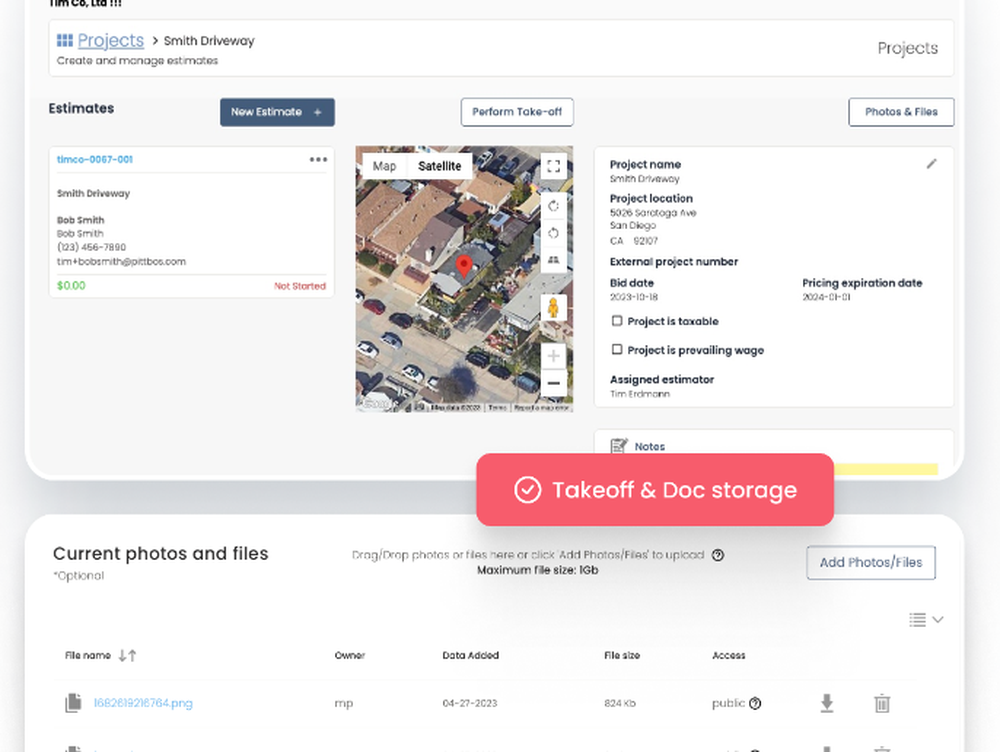This screenshot has height=752, width=1000.
Task: Open the Projects breadcrumb link
Action: click(x=110, y=40)
